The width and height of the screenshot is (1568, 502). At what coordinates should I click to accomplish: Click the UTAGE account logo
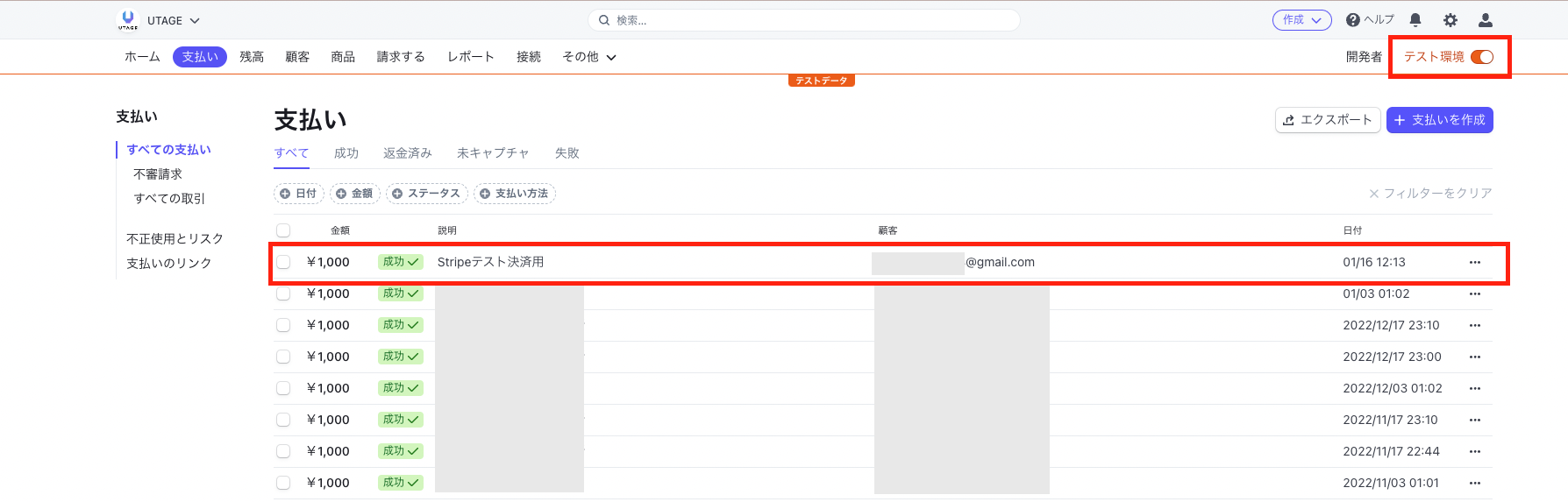point(128,20)
